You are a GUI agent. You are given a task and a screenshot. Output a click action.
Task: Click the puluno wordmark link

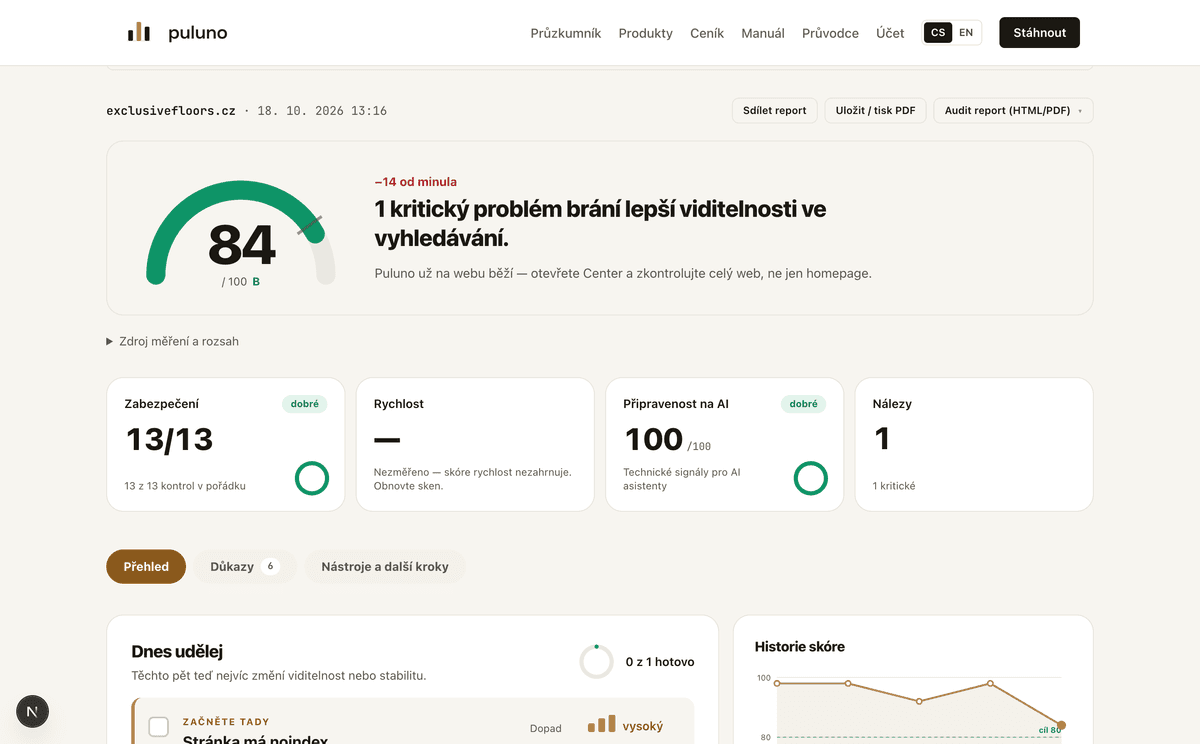pos(198,33)
